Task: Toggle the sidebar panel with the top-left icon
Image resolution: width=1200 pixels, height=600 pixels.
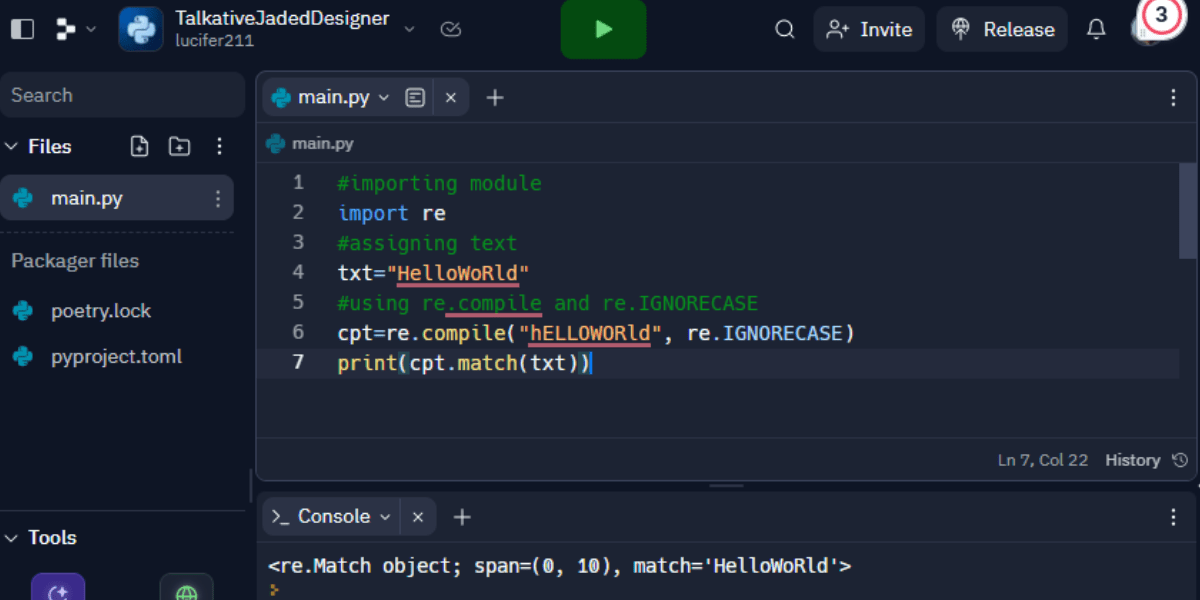Action: click(20, 29)
